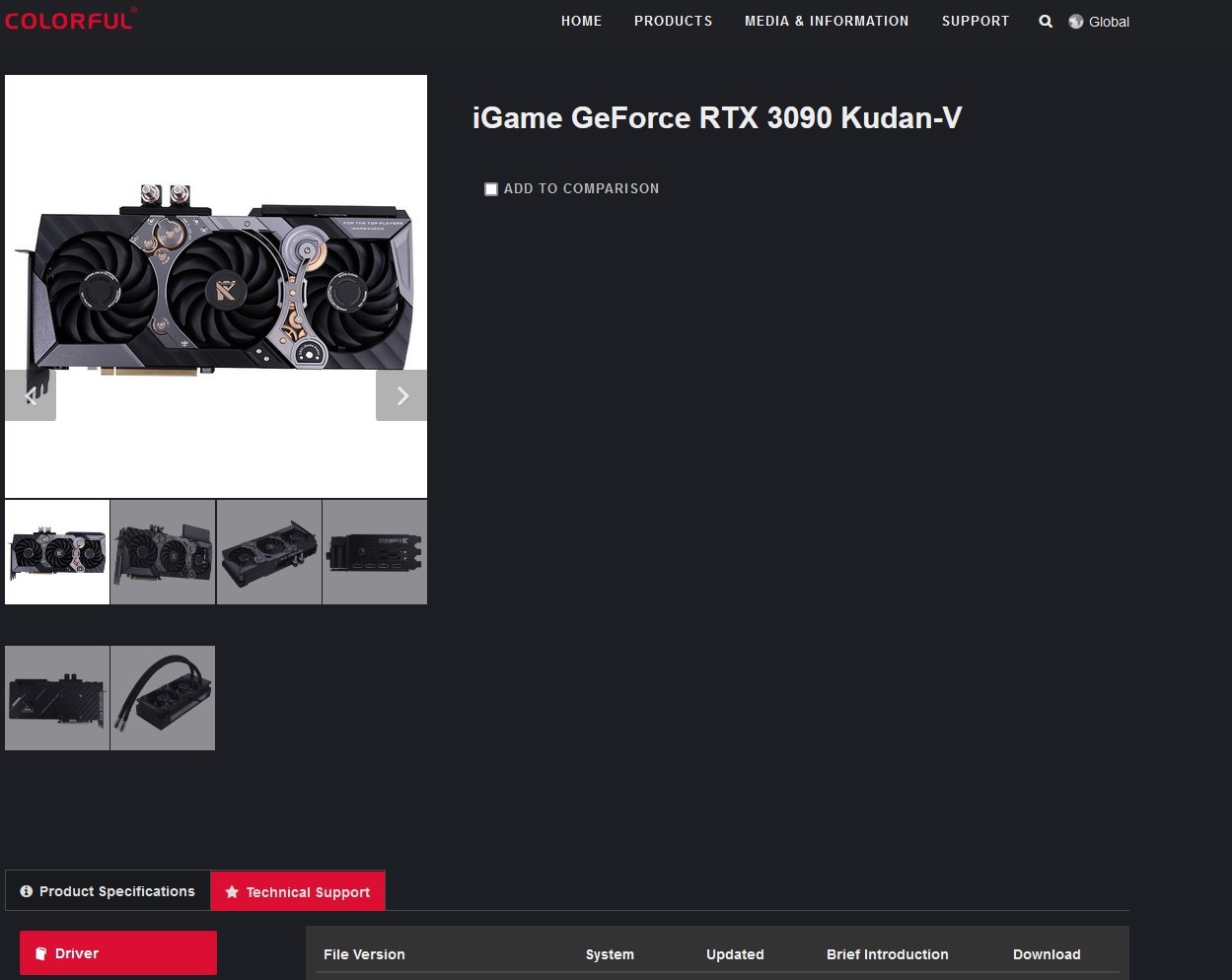Click the Brief Introduction column header

click(888, 954)
